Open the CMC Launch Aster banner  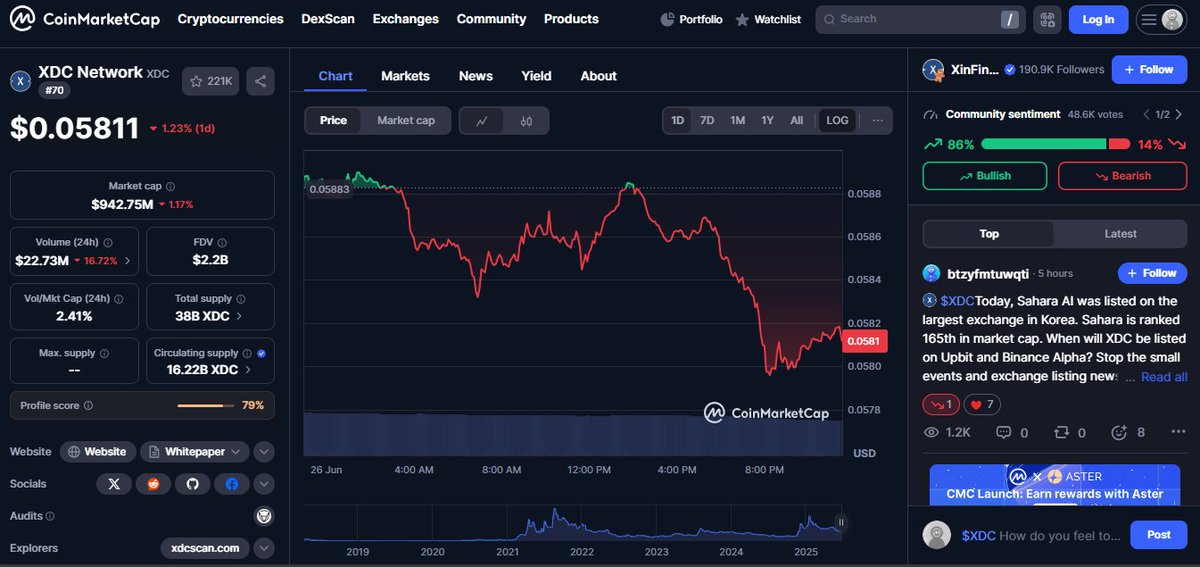(1054, 484)
